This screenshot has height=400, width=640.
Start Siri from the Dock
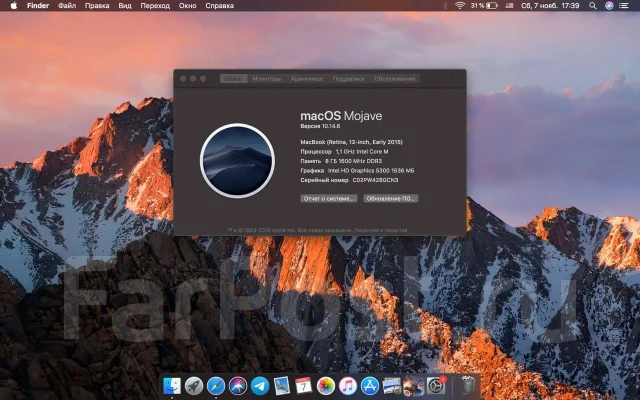(238, 385)
